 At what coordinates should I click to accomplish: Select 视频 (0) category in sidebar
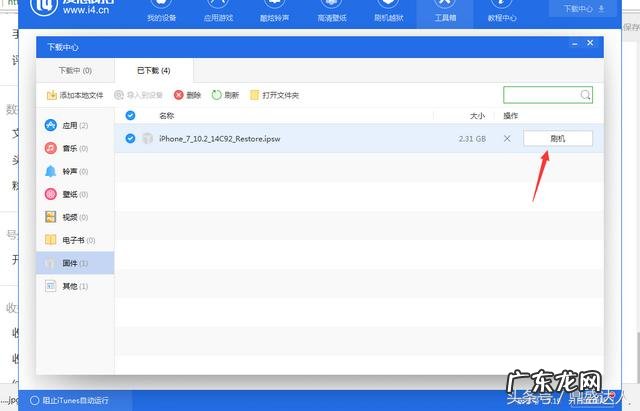point(75,217)
